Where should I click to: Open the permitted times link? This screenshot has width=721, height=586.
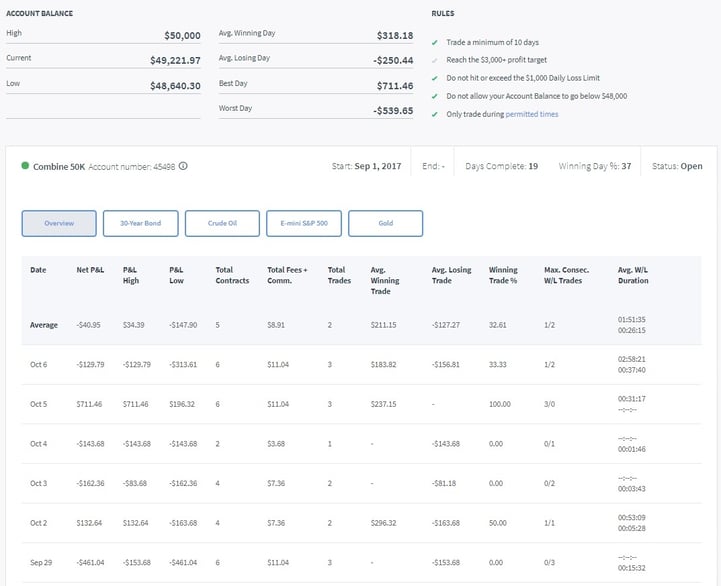pos(531,114)
